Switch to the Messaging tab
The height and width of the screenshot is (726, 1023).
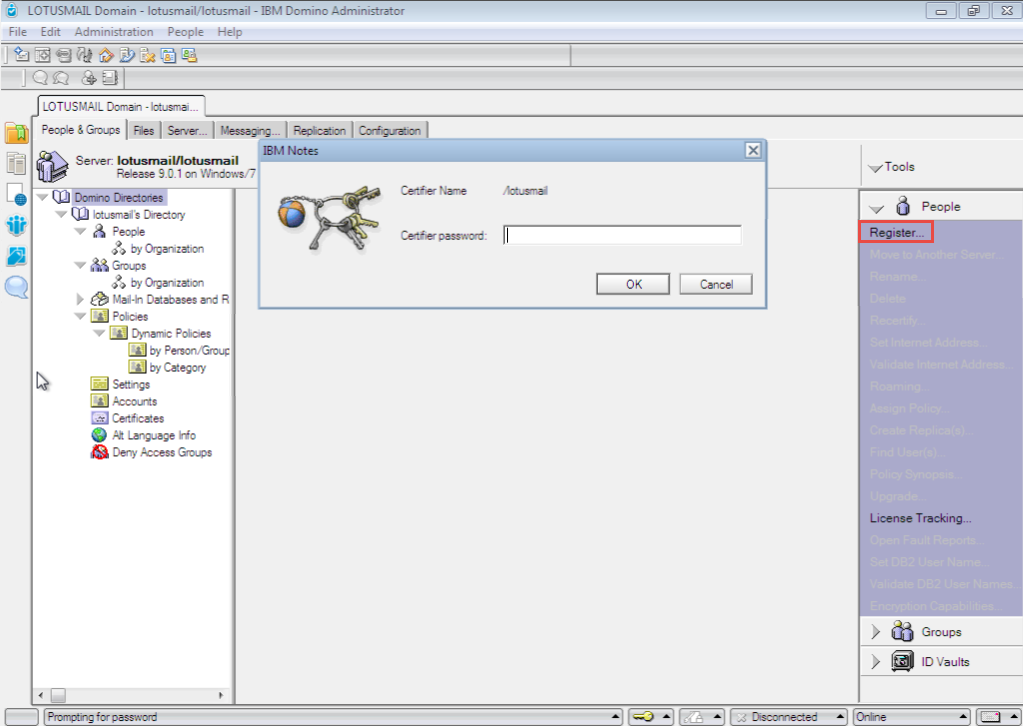250,130
